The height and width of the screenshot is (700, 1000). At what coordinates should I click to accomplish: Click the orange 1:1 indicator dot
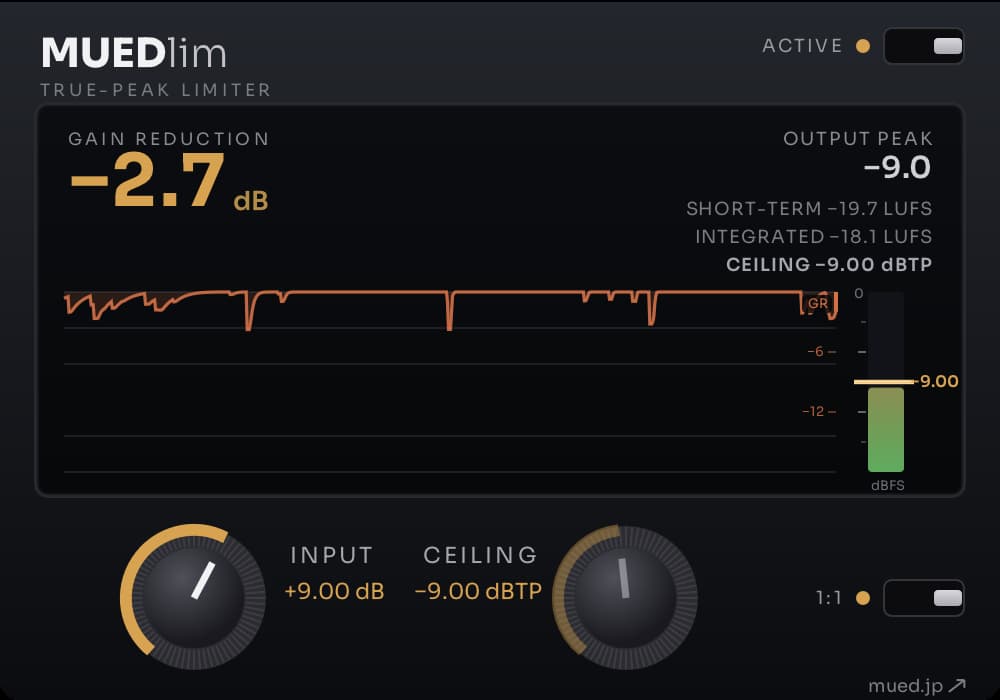pyautogui.click(x=863, y=598)
